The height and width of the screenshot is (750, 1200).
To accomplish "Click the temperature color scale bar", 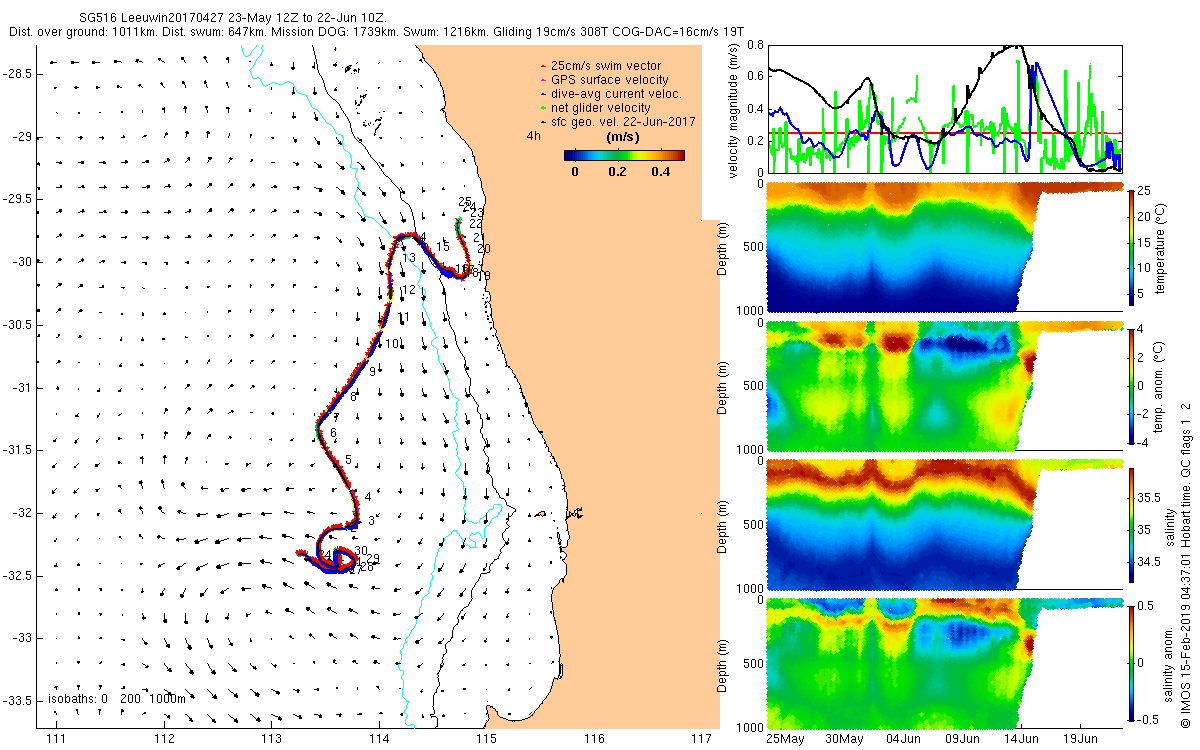I will pyautogui.click(x=1131, y=246).
